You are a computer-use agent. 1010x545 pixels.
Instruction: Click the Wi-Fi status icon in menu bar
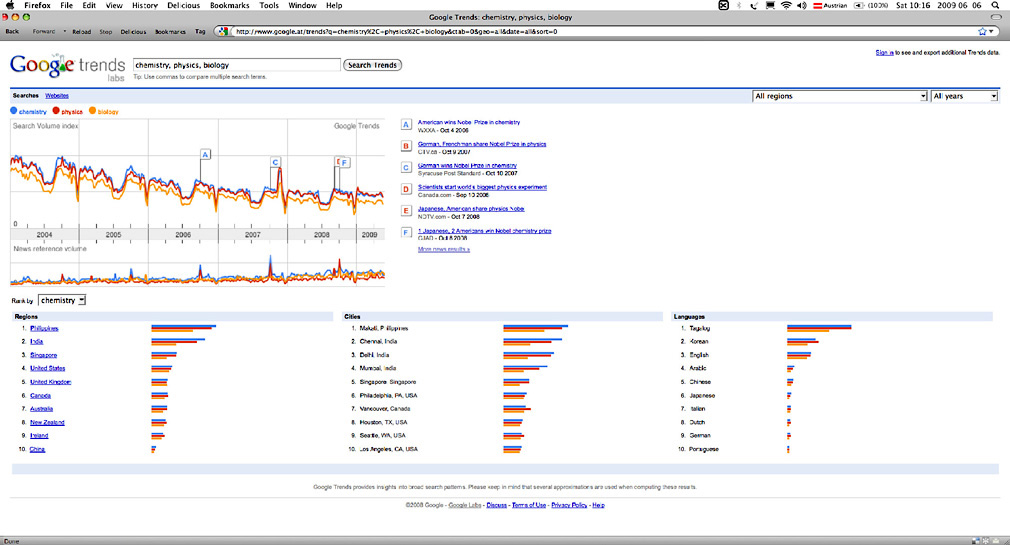(x=786, y=5)
